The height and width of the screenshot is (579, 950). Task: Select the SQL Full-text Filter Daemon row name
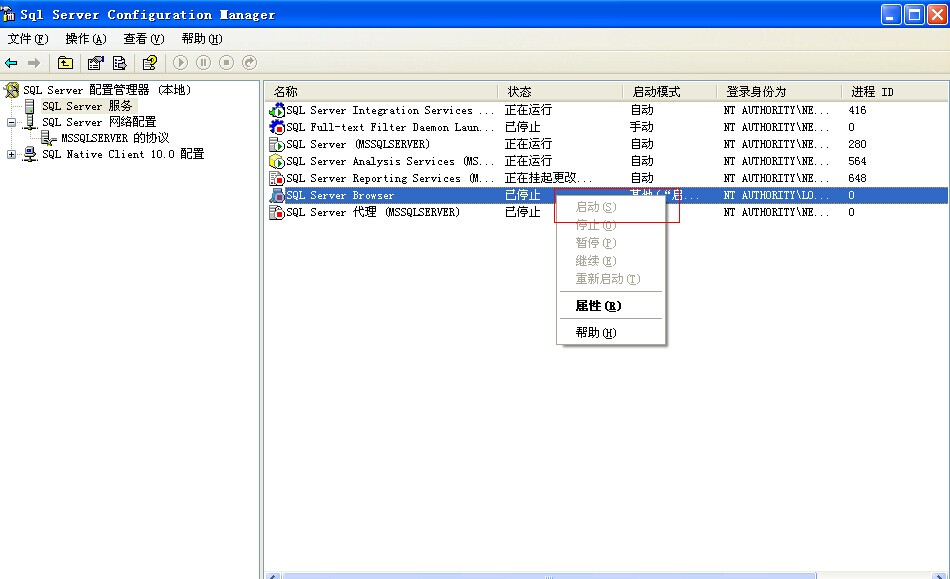tap(390, 127)
